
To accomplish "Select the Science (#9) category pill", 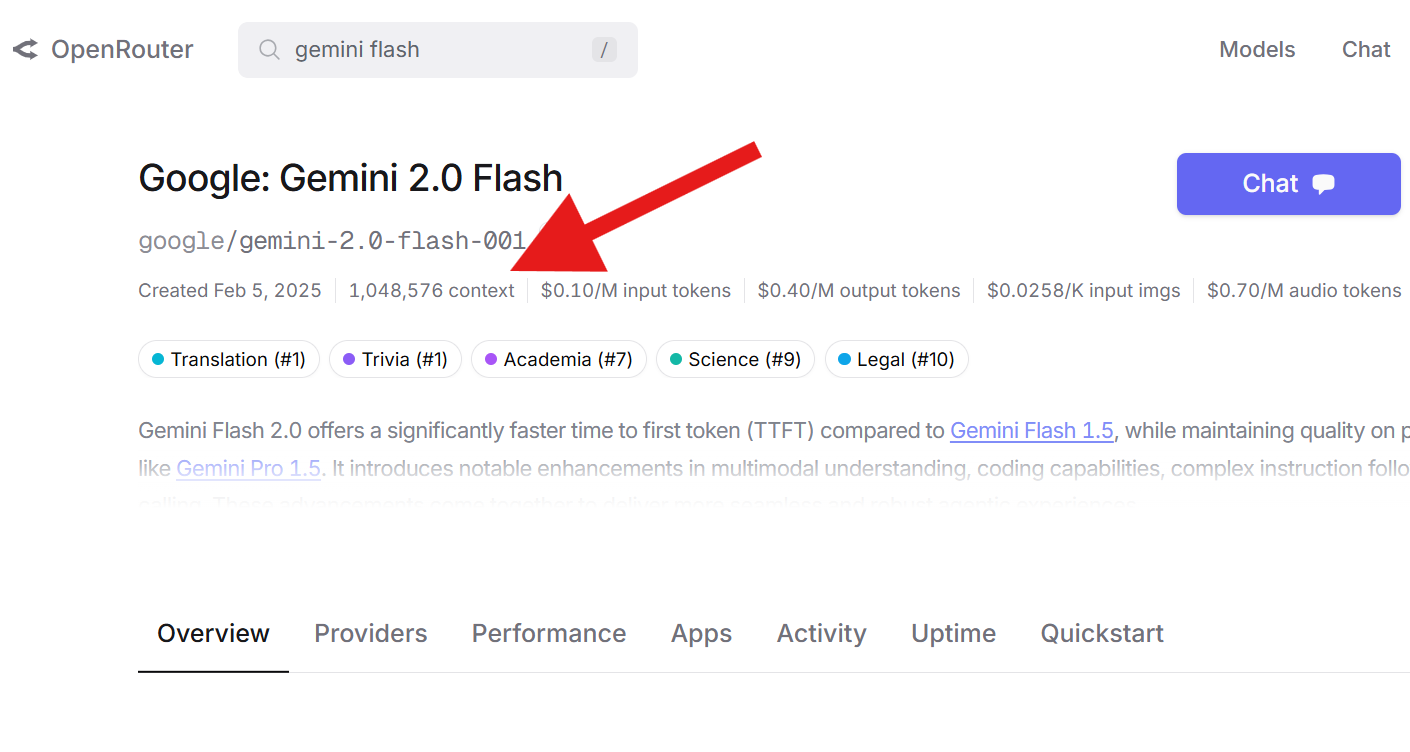I will (x=735, y=359).
